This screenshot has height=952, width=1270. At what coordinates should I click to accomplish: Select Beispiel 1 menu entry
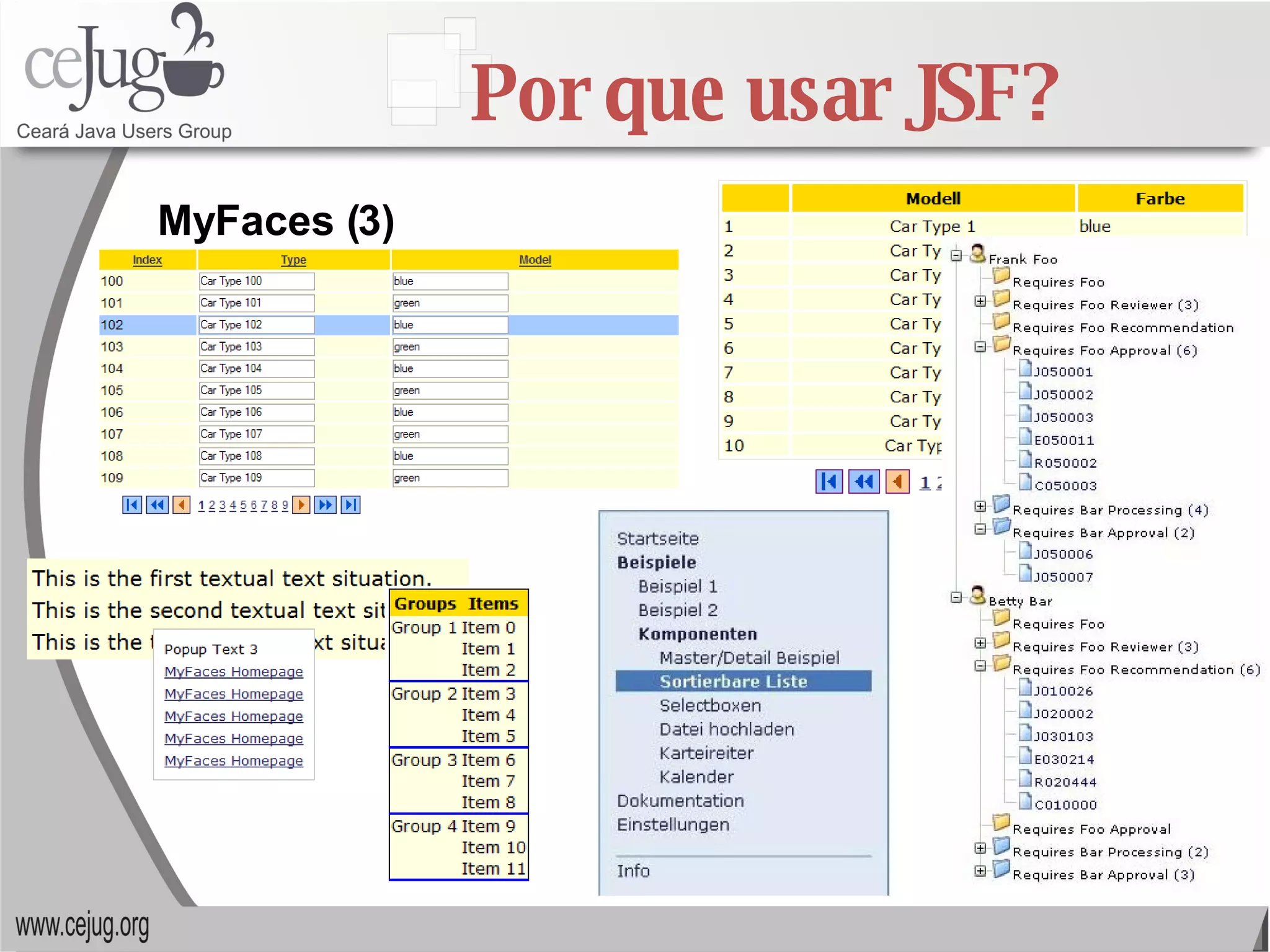pos(678,586)
